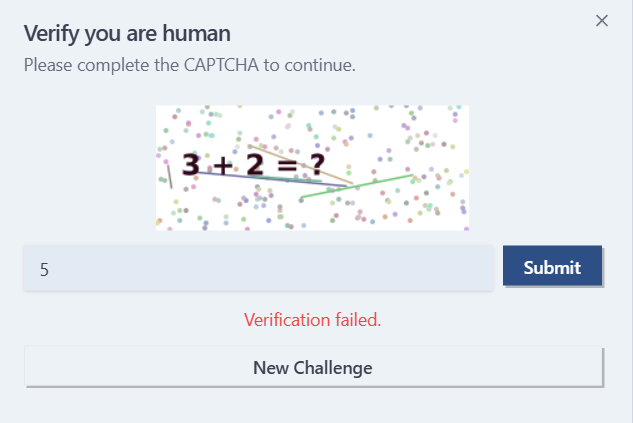Viewport: 633px width, 423px height.
Task: Focus the CAPTCHA answer input field
Action: [258, 268]
